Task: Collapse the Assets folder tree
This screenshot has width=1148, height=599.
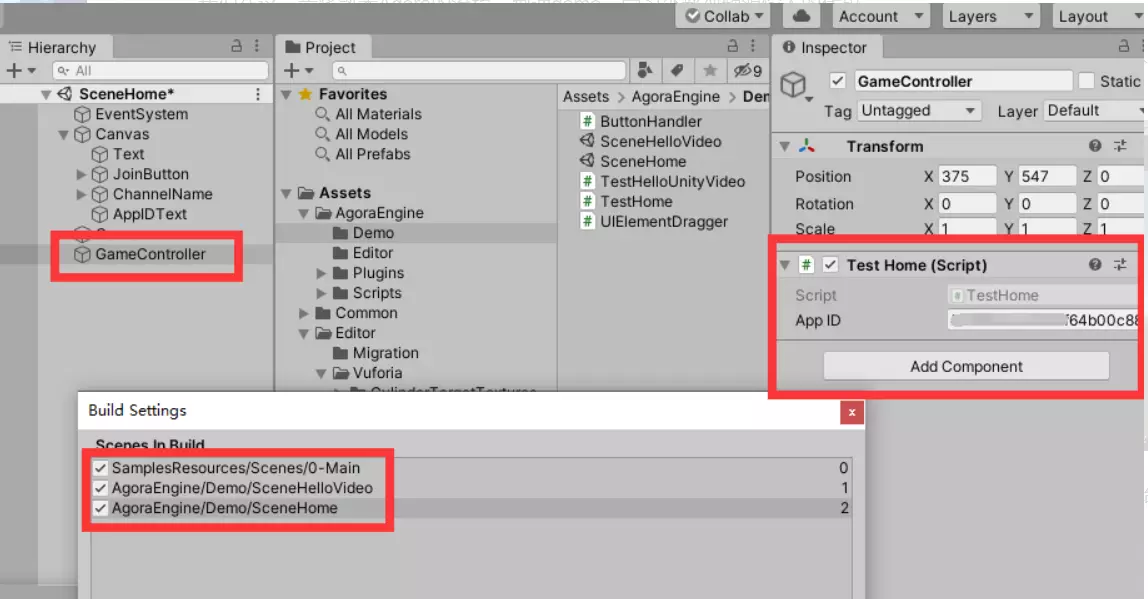Action: (286, 193)
